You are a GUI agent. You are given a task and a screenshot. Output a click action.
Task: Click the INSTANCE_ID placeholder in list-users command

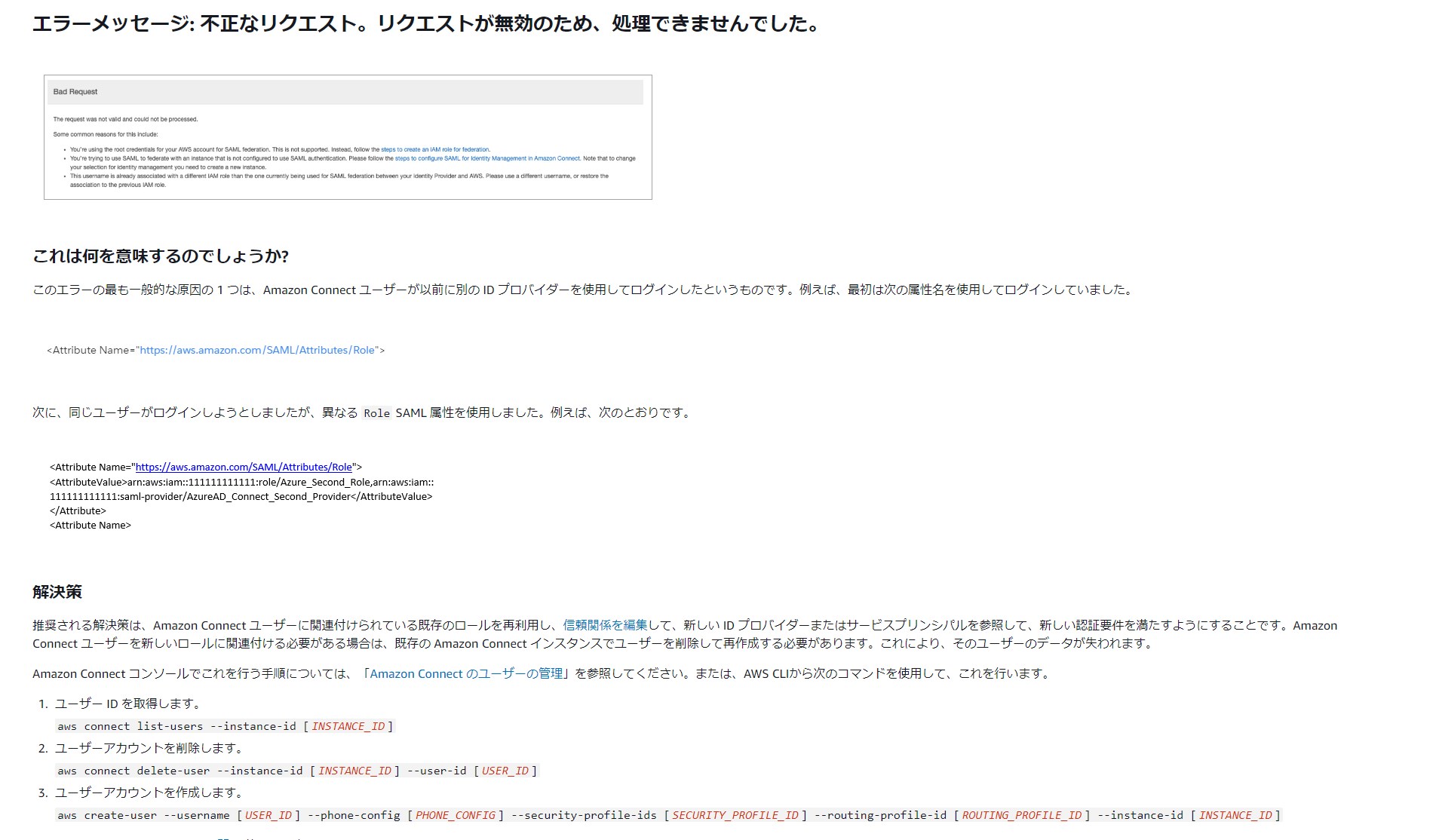[356, 726]
